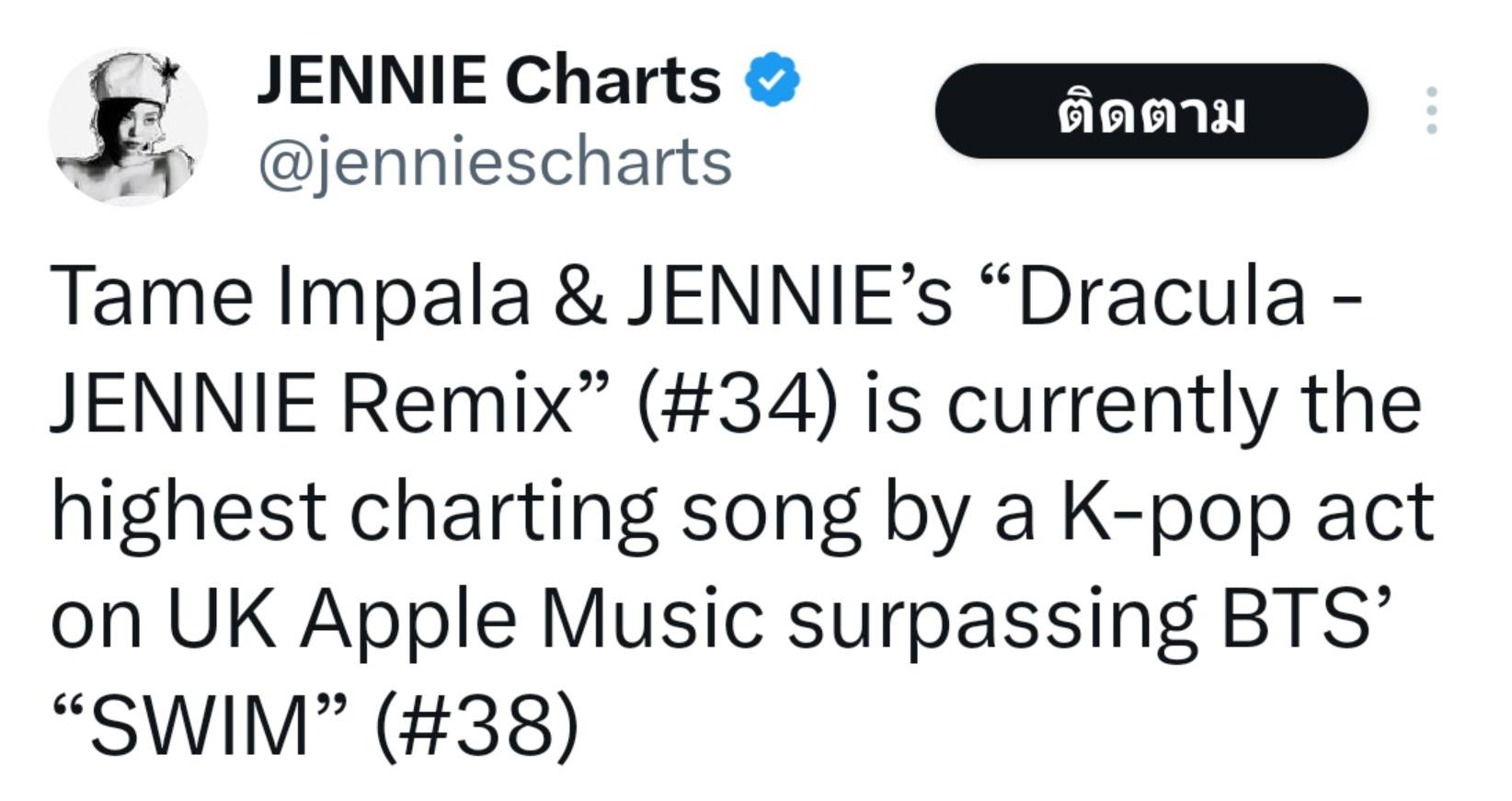Tap the ติดตาม follow button

pos(1151,111)
